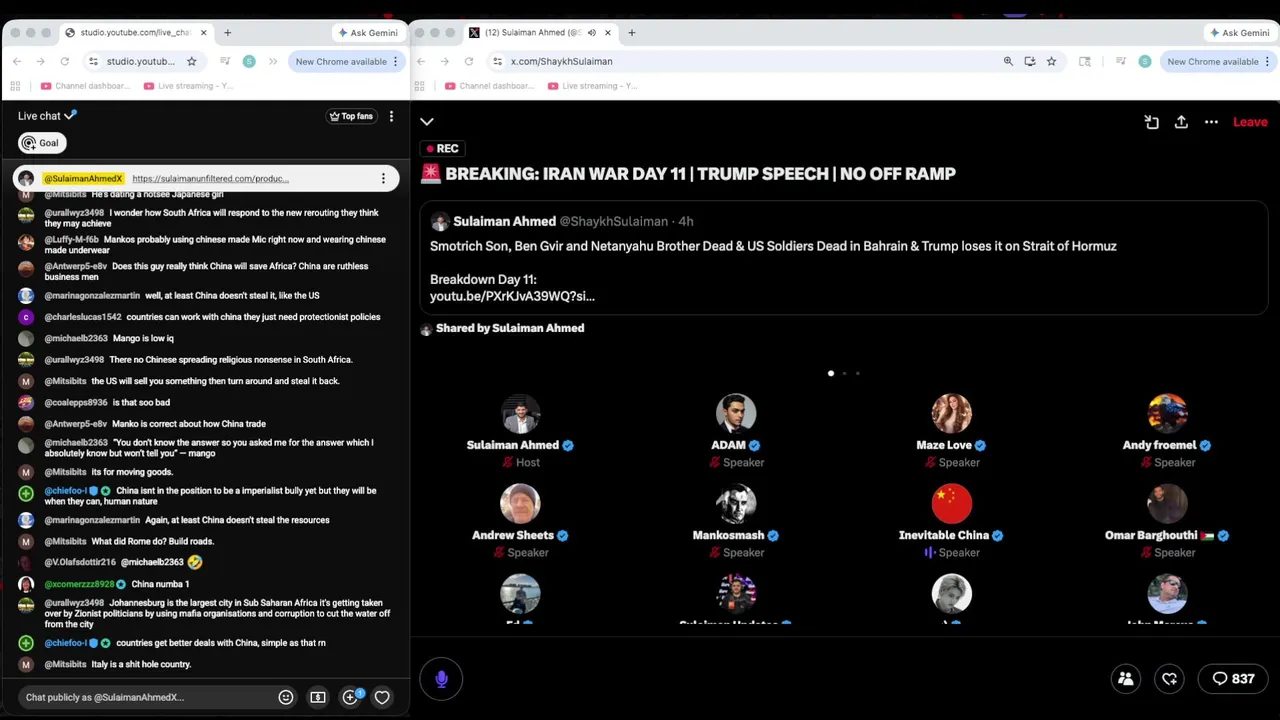Image resolution: width=1280 pixels, height=720 pixels.
Task: Toggle the microphone in the X Space
Action: click(441, 679)
